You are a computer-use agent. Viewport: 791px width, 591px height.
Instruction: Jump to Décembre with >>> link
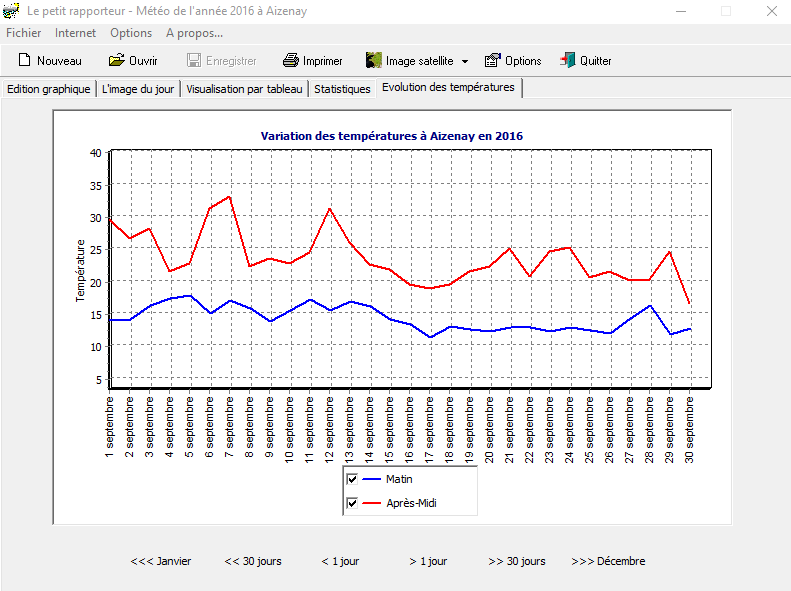(608, 561)
